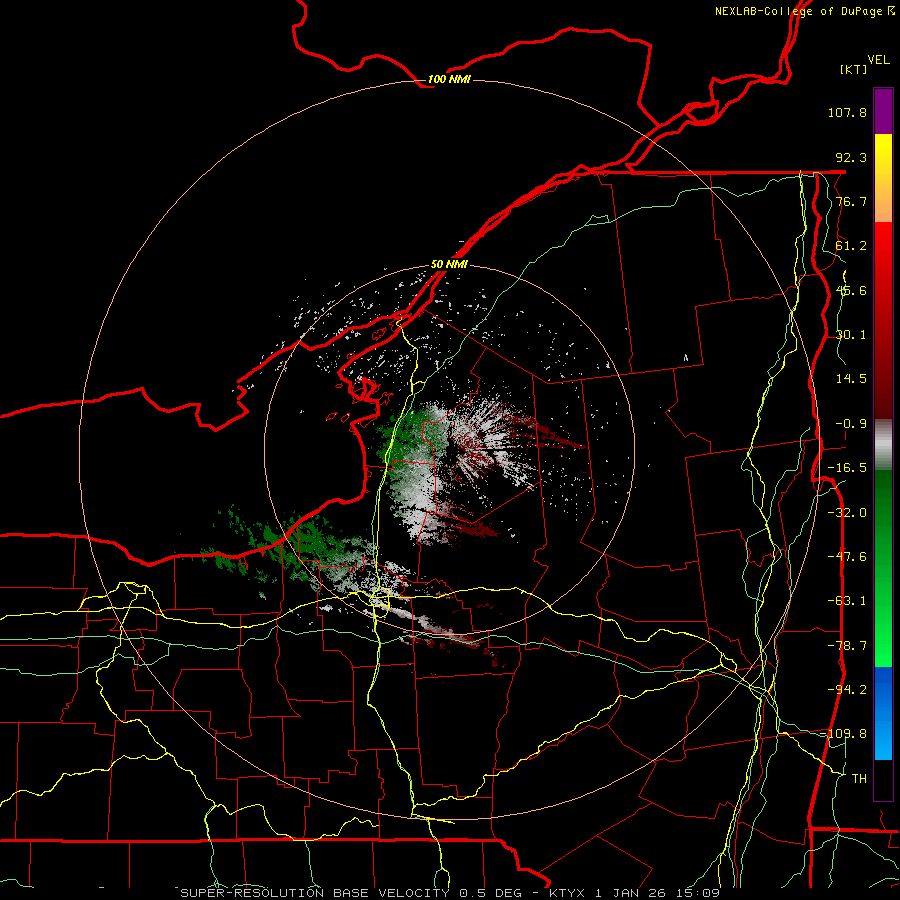Select the 30.1 value on velocity scale

tap(851, 334)
